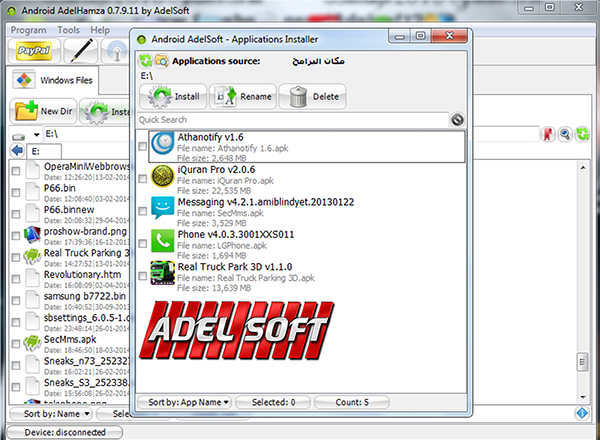The image size is (600, 440).
Task: Open the Program menu
Action: [28, 30]
